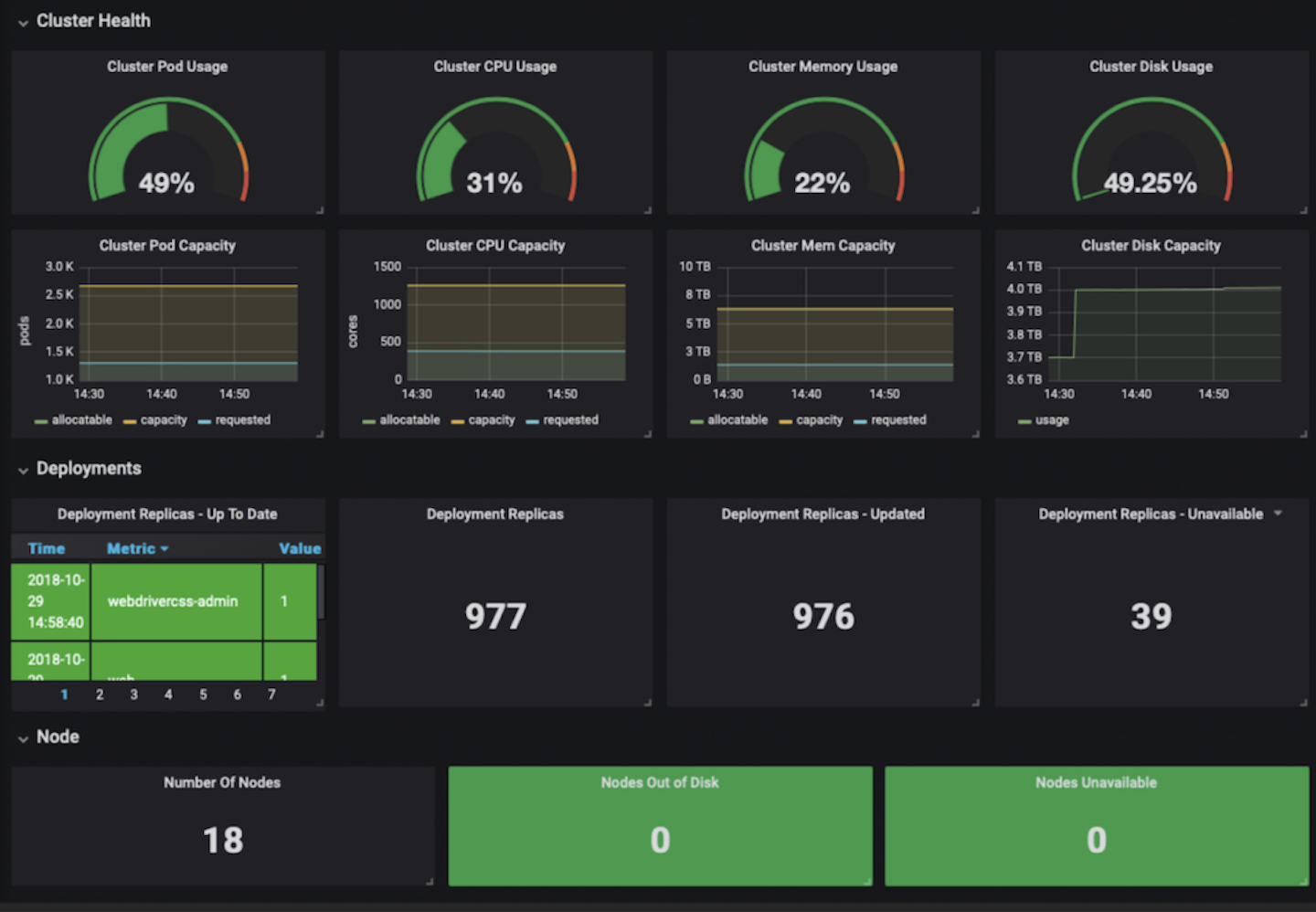
Task: Go to page 2 of replicas table
Action: tap(100, 695)
